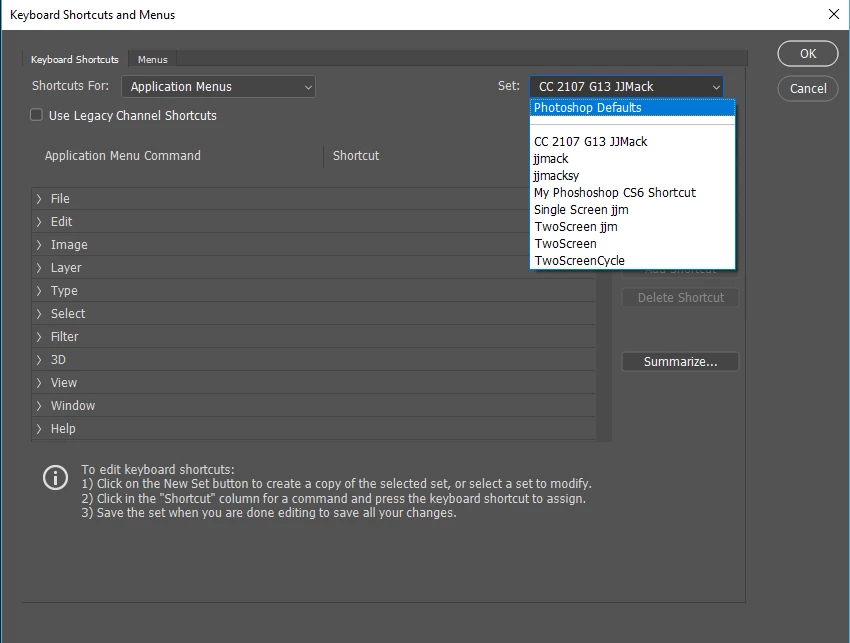
Task: Select the jjmack shortcut set
Action: [632, 159]
